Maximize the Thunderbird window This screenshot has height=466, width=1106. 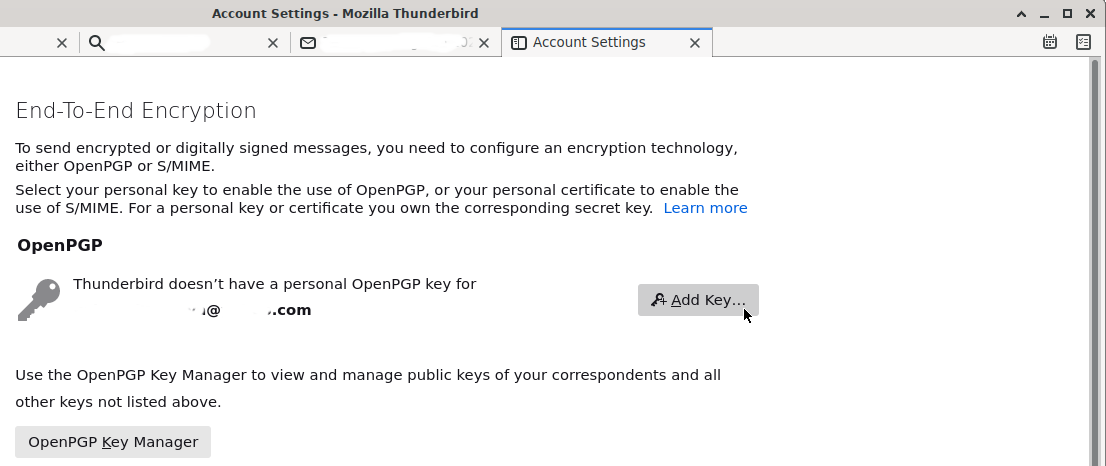[x=1067, y=14]
